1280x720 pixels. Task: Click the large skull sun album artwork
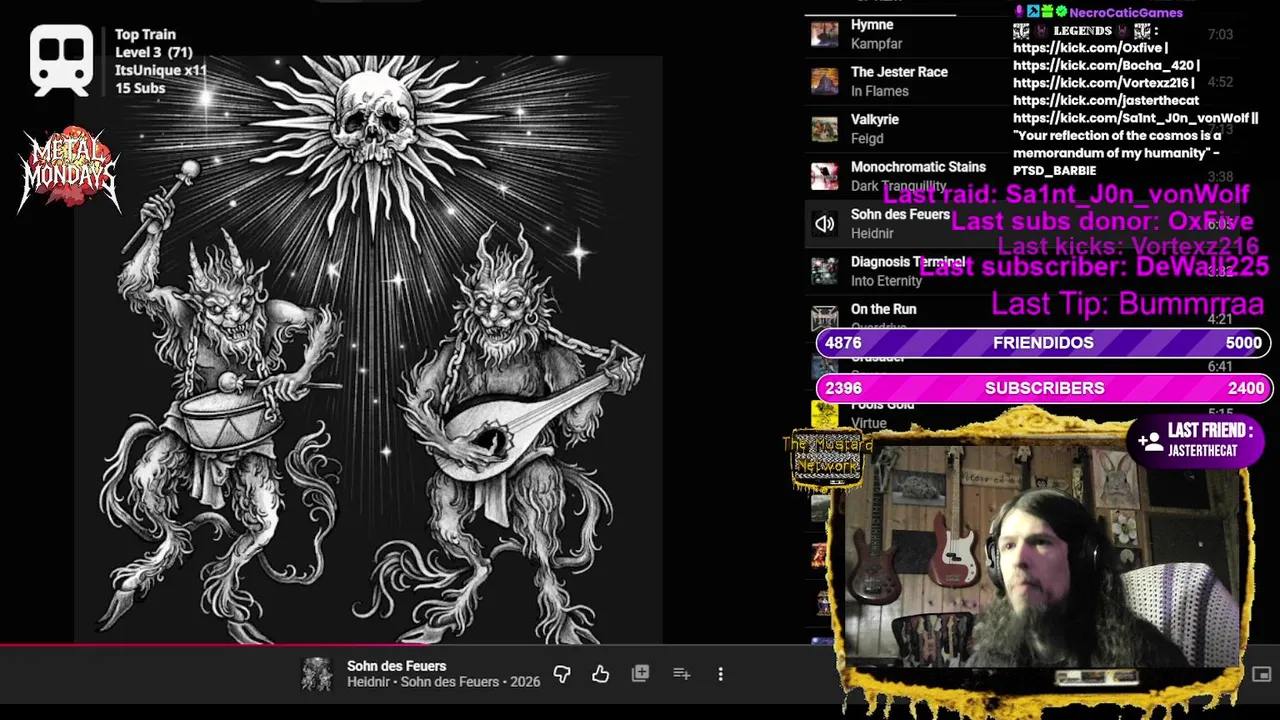(368, 350)
